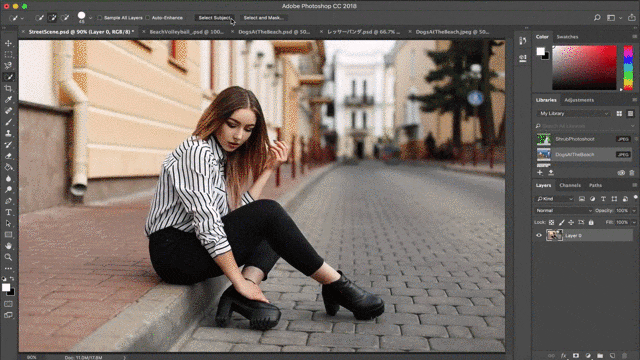Switch to the Channels tab
640x360 pixels.
570,185
